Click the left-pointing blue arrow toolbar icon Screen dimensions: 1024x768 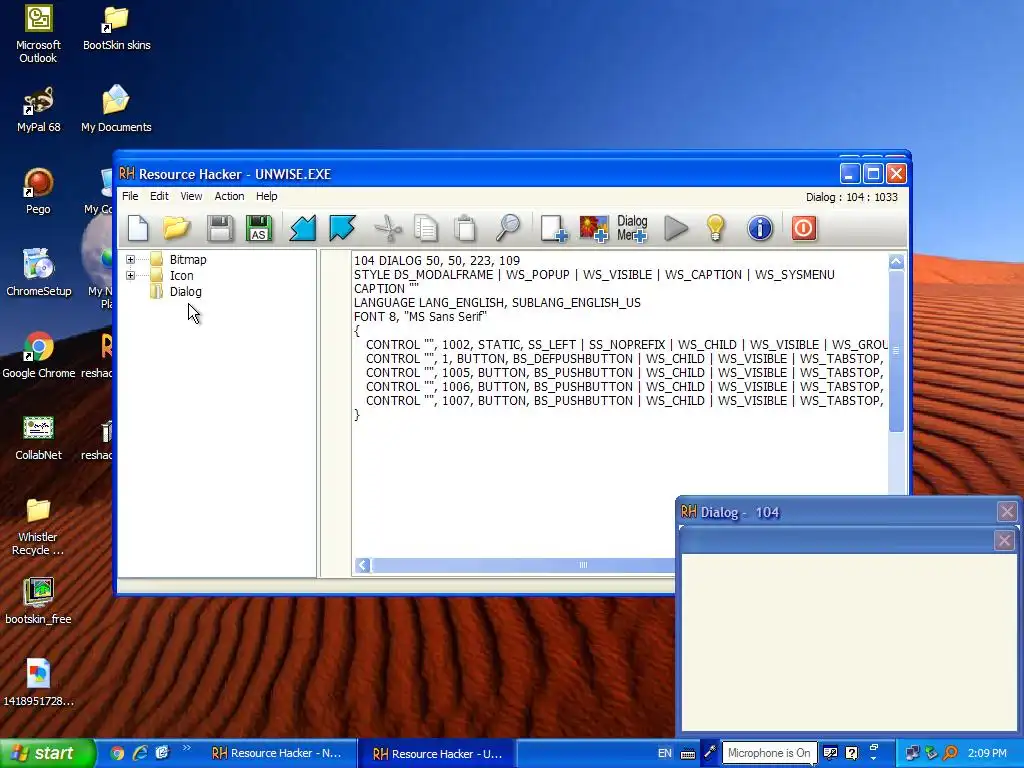click(303, 228)
